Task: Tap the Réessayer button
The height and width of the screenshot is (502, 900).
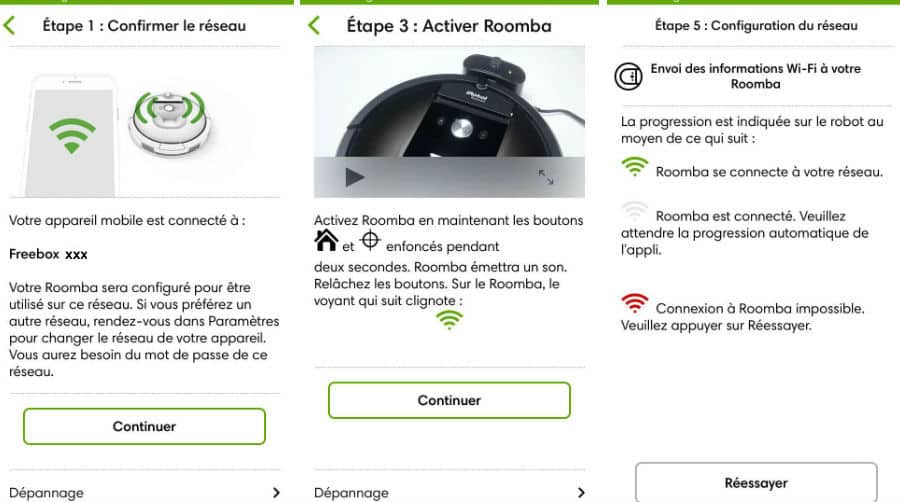Action: (756, 482)
